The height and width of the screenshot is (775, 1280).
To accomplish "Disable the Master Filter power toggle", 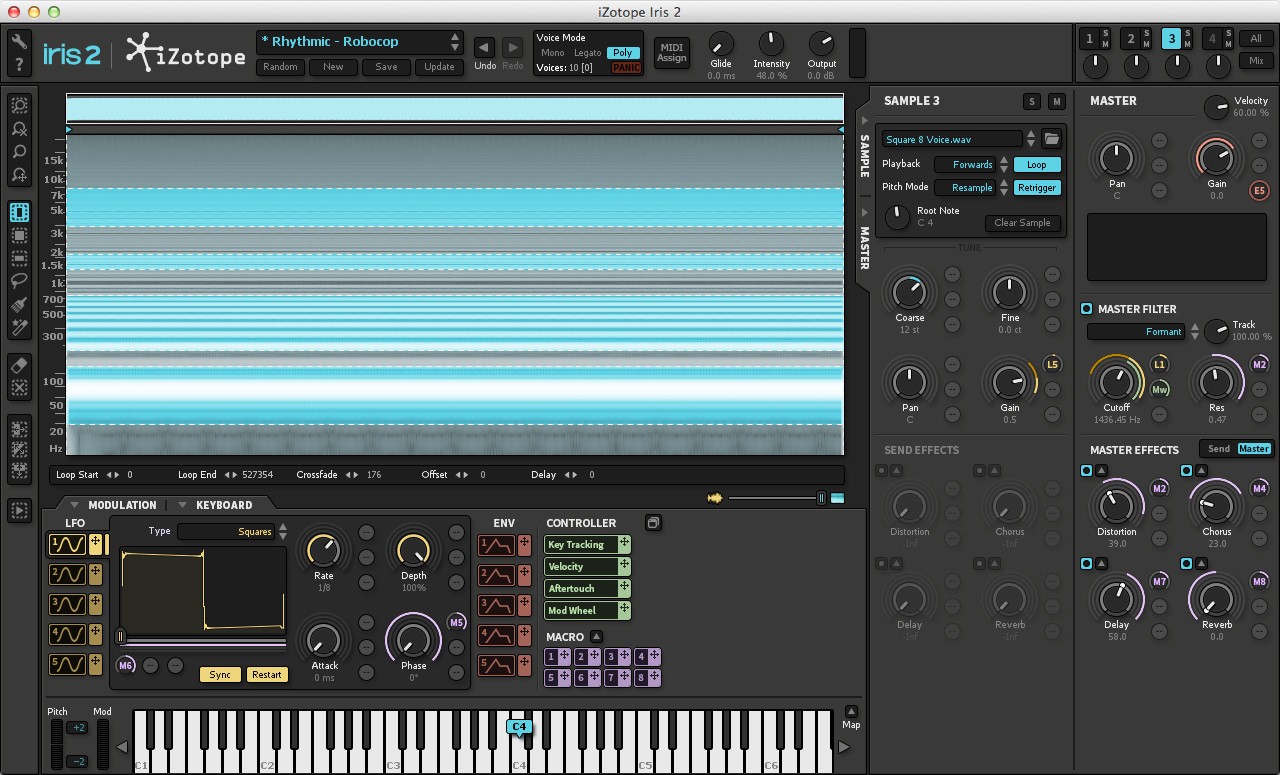I will 1087,309.
